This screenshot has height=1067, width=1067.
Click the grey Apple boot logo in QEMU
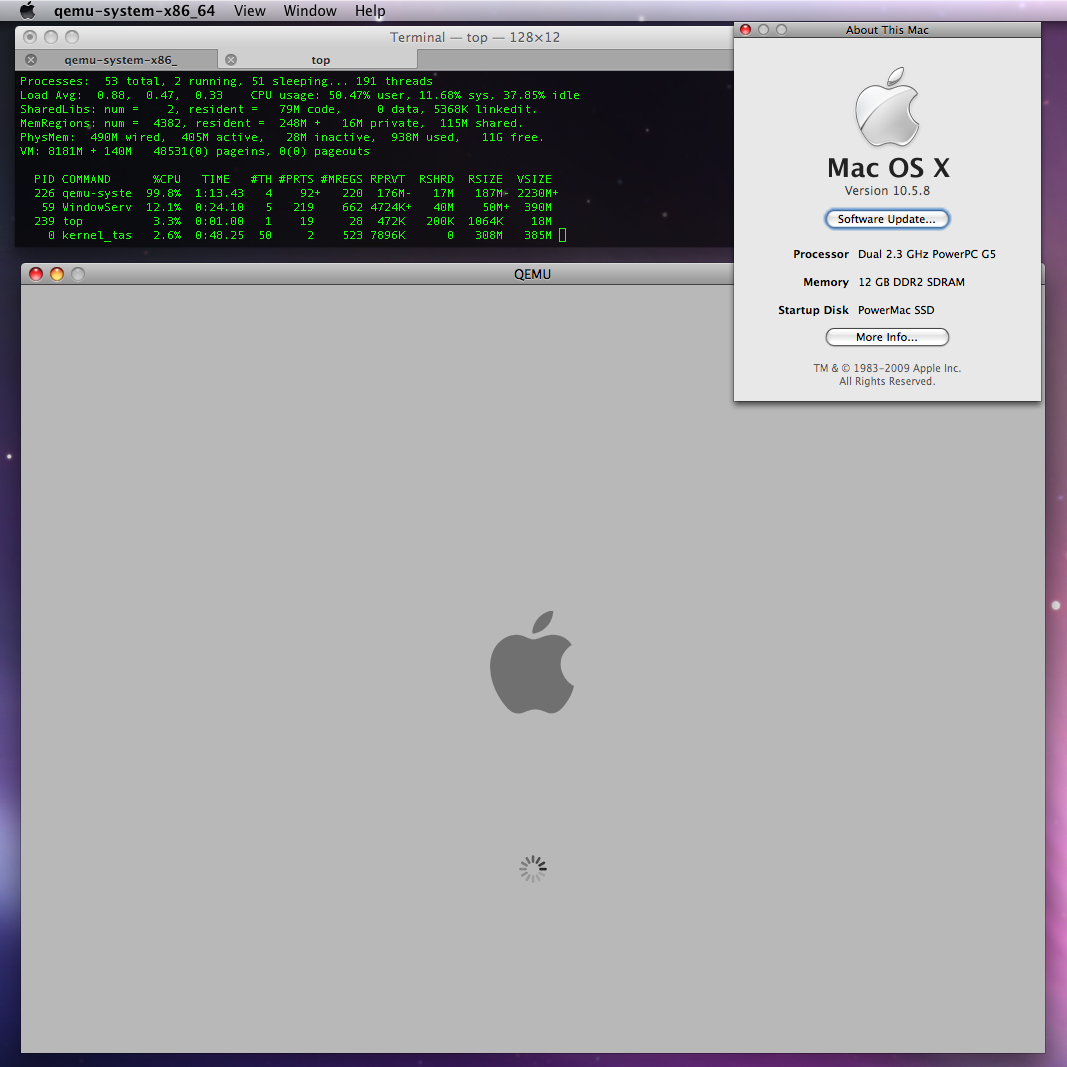[532, 662]
